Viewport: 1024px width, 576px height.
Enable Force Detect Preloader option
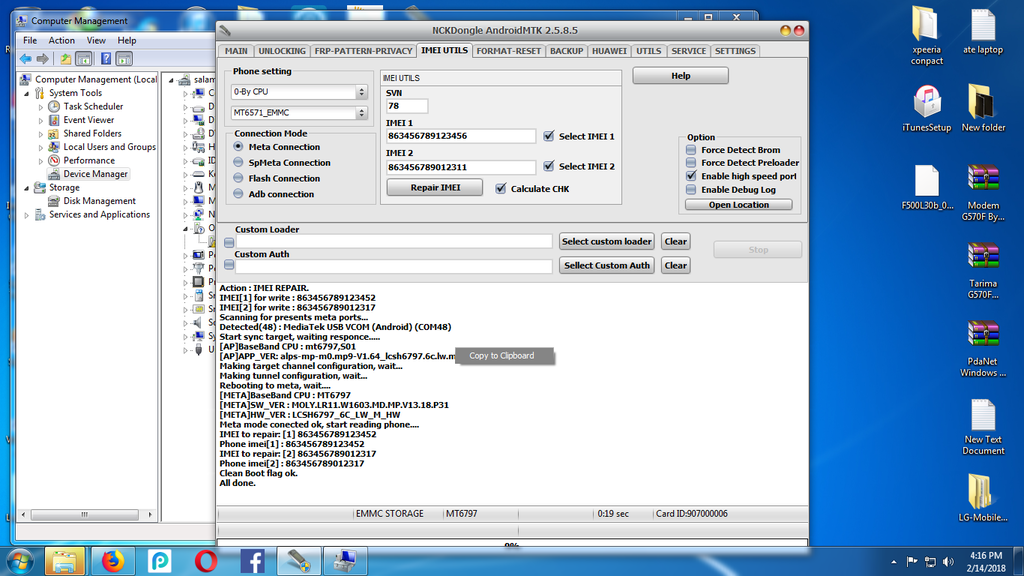pyautogui.click(x=691, y=163)
